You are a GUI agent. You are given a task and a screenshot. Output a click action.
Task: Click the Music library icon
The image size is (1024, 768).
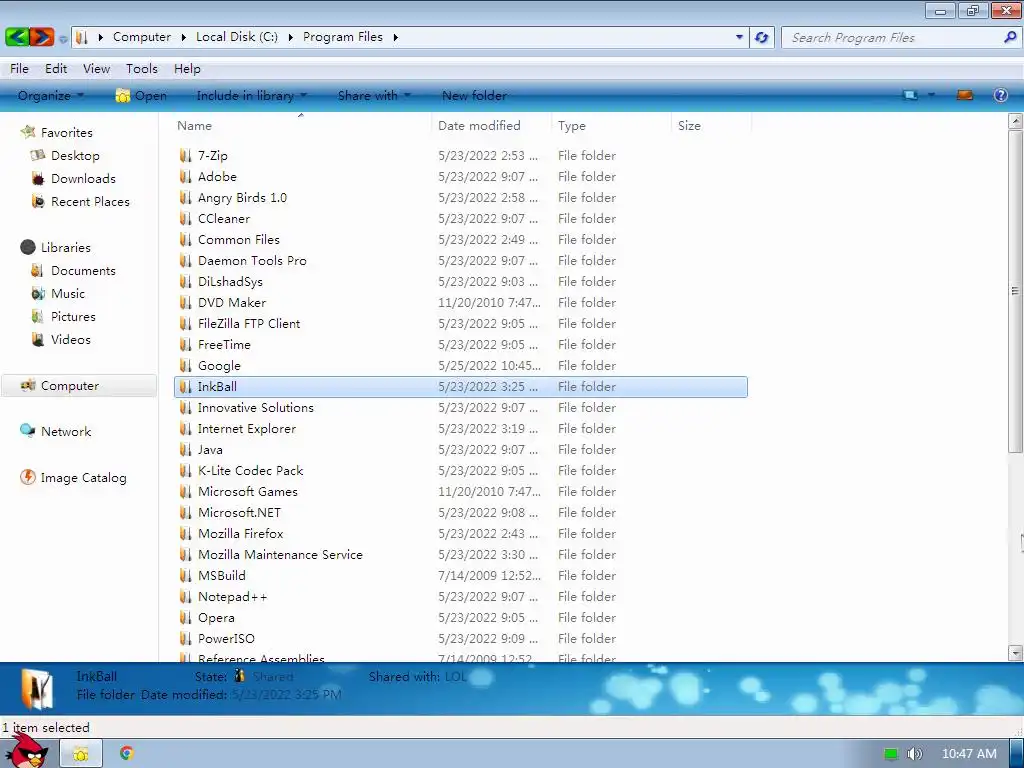[38, 293]
